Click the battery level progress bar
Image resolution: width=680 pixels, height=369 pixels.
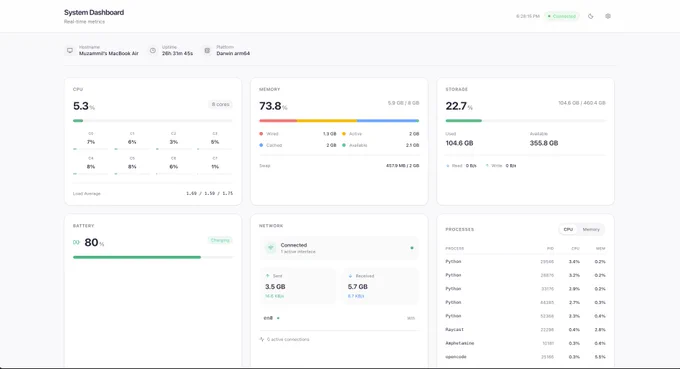click(x=153, y=257)
